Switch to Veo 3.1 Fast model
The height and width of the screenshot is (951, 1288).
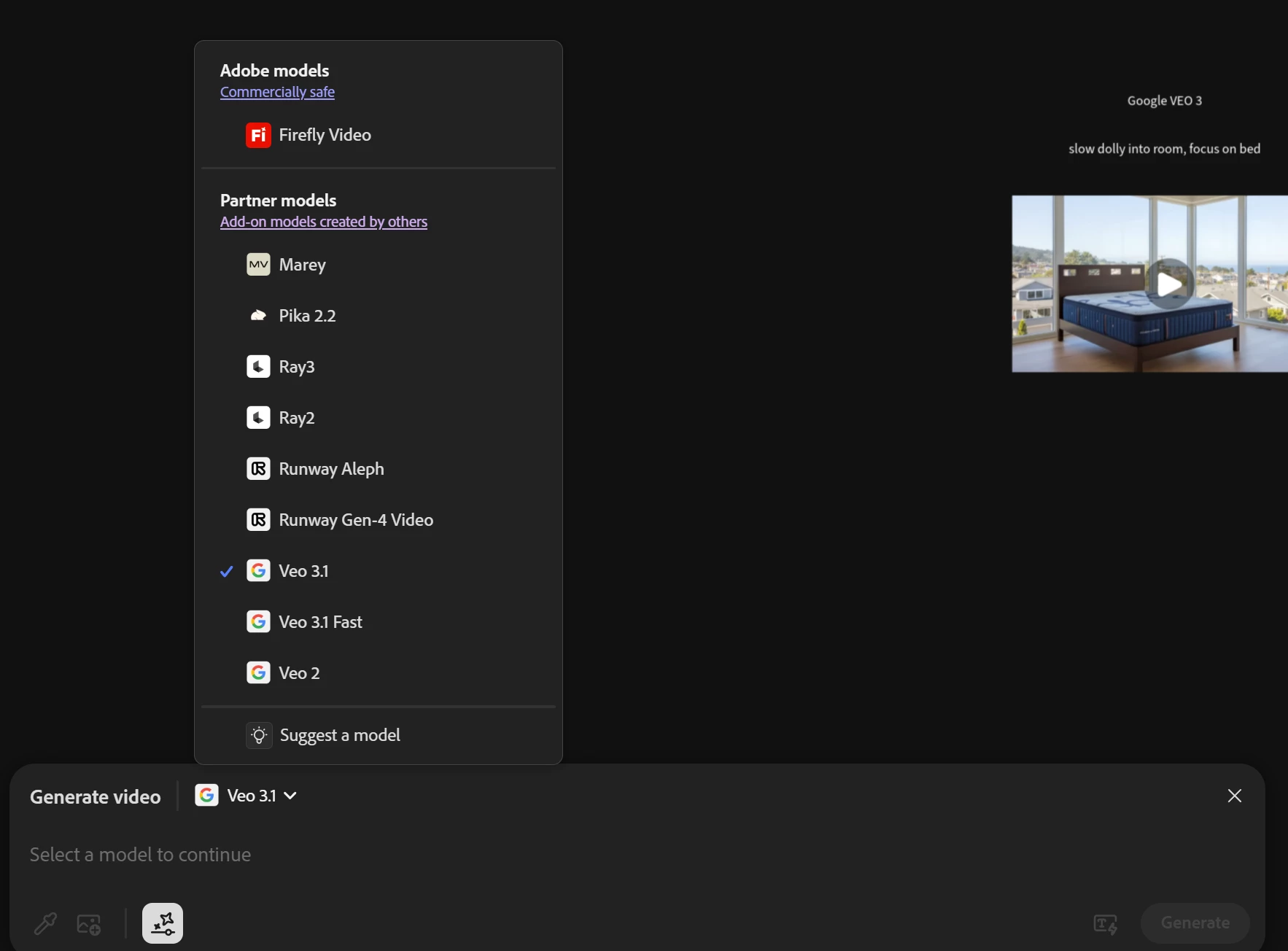click(378, 622)
